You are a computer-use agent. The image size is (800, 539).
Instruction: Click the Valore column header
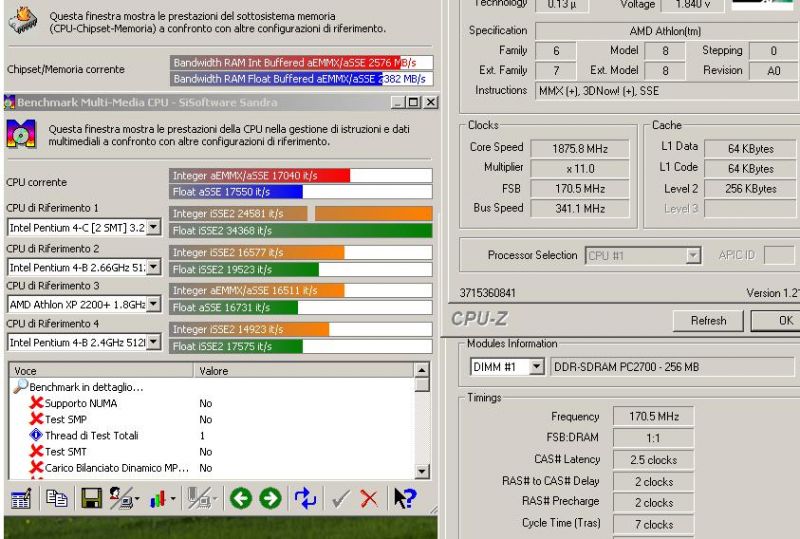click(x=304, y=371)
